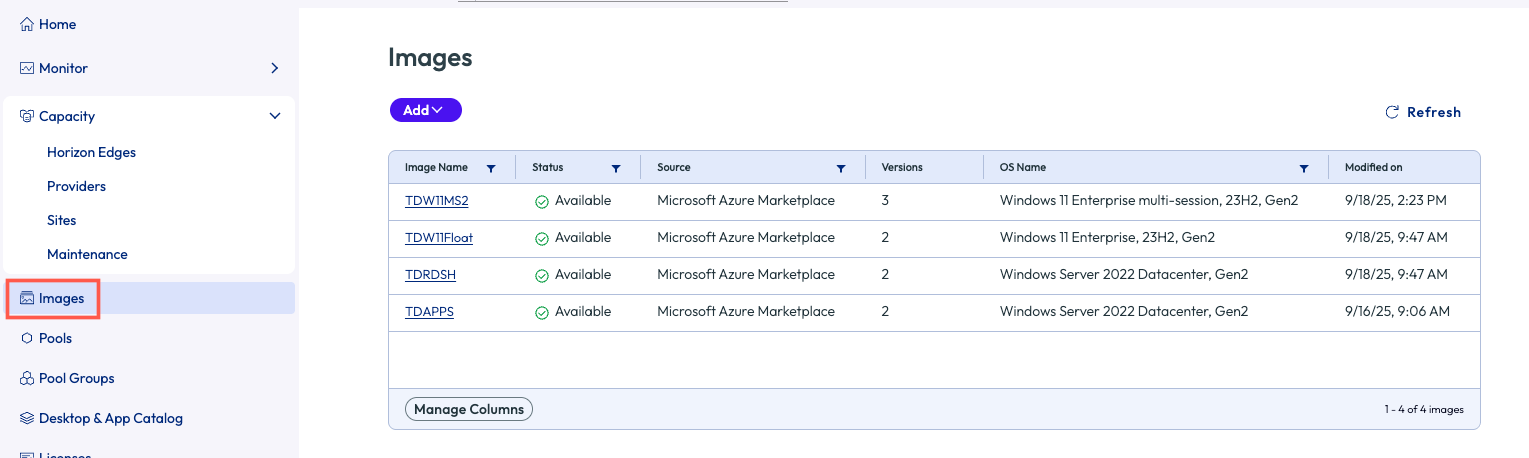Filter the Image Name column
1529x458 pixels.
tap(490, 168)
